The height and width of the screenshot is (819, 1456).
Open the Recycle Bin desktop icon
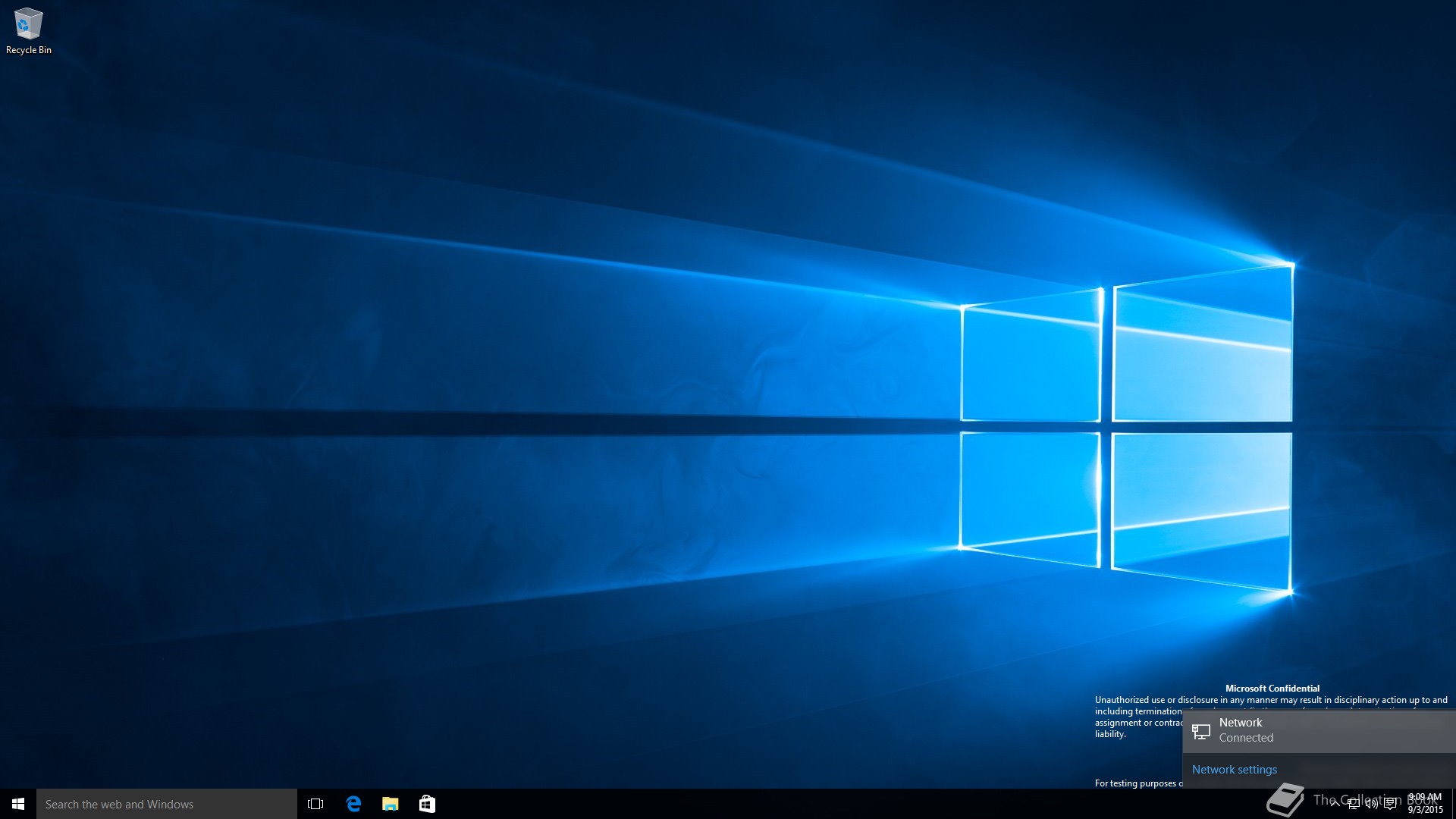pos(29,31)
